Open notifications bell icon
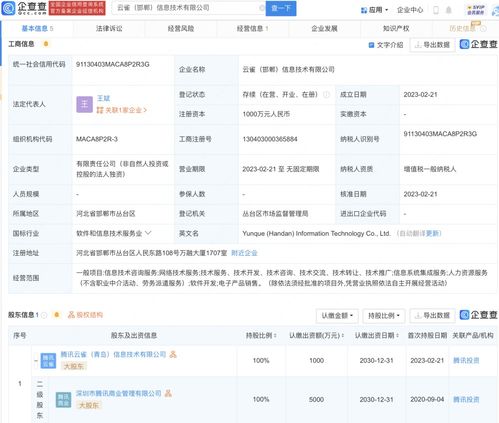Viewport: 499px width, 423px height. [449, 10]
